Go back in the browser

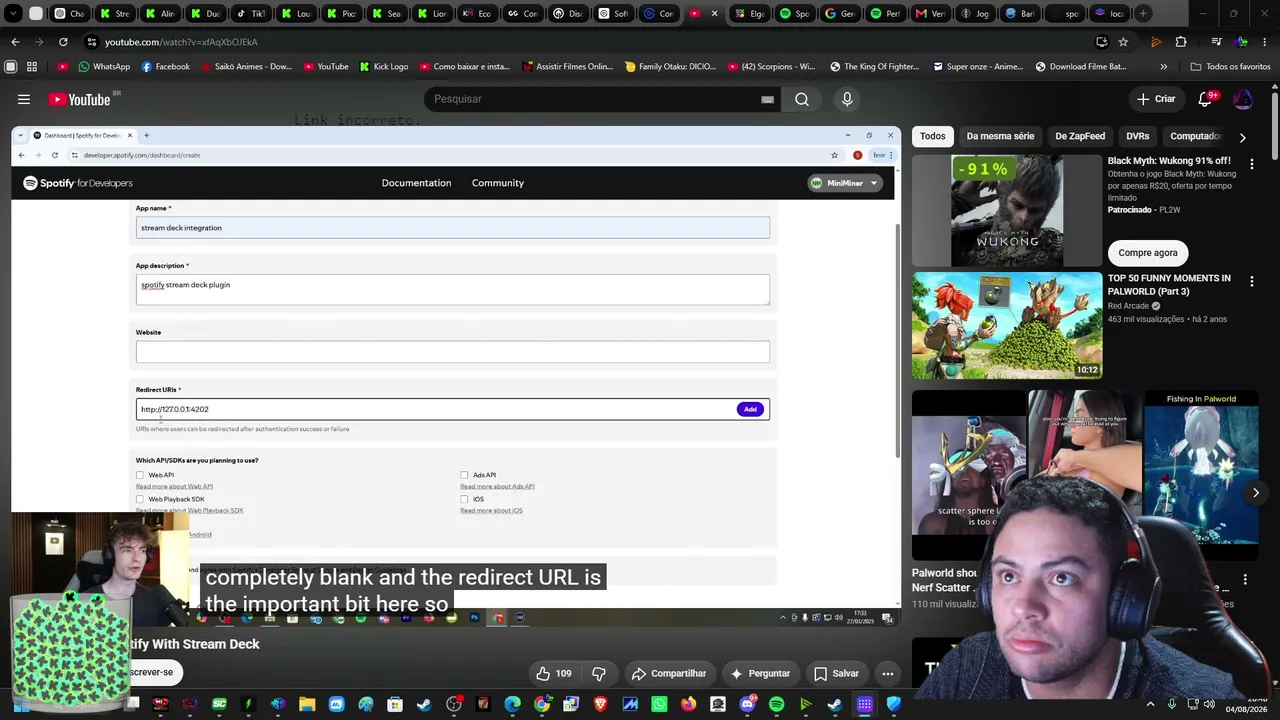pyautogui.click(x=15, y=42)
